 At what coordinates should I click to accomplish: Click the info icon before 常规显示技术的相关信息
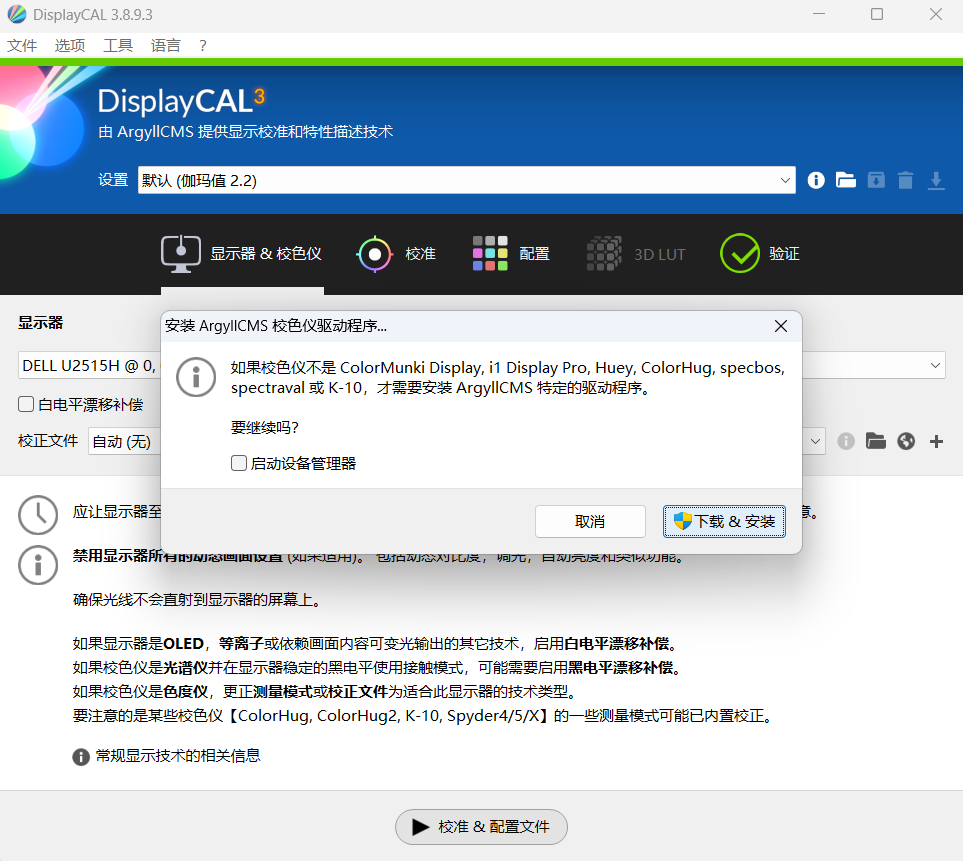tap(80, 757)
